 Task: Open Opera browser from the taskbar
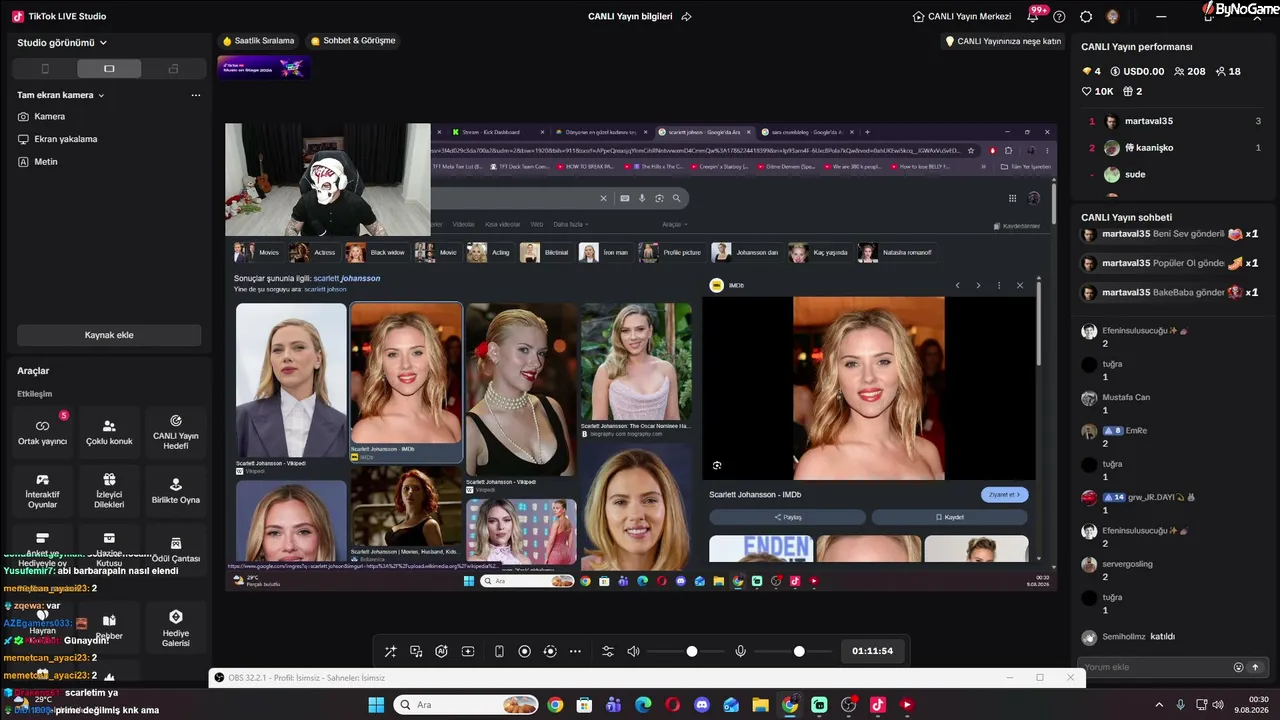coord(672,705)
